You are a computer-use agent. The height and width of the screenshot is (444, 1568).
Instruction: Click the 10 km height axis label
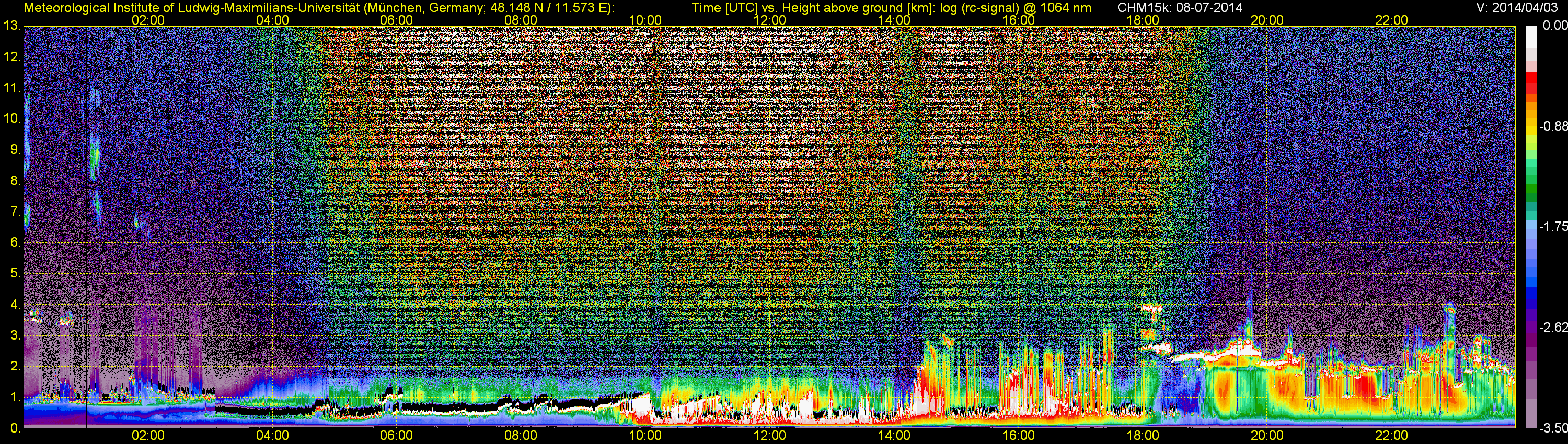point(11,119)
